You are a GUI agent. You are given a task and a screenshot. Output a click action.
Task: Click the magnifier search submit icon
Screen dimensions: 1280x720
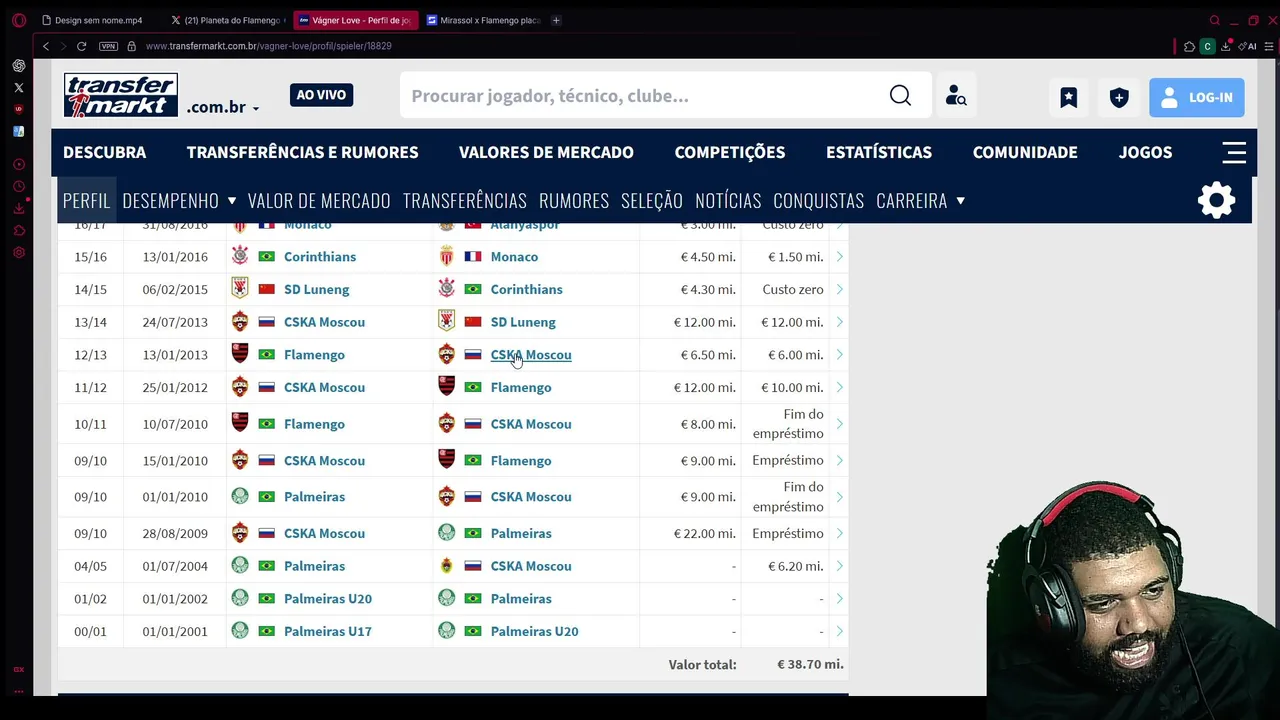[900, 96]
